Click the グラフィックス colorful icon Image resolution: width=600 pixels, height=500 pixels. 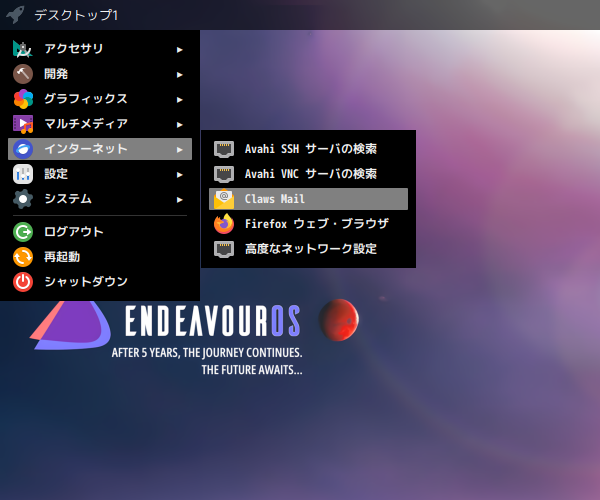coord(23,99)
